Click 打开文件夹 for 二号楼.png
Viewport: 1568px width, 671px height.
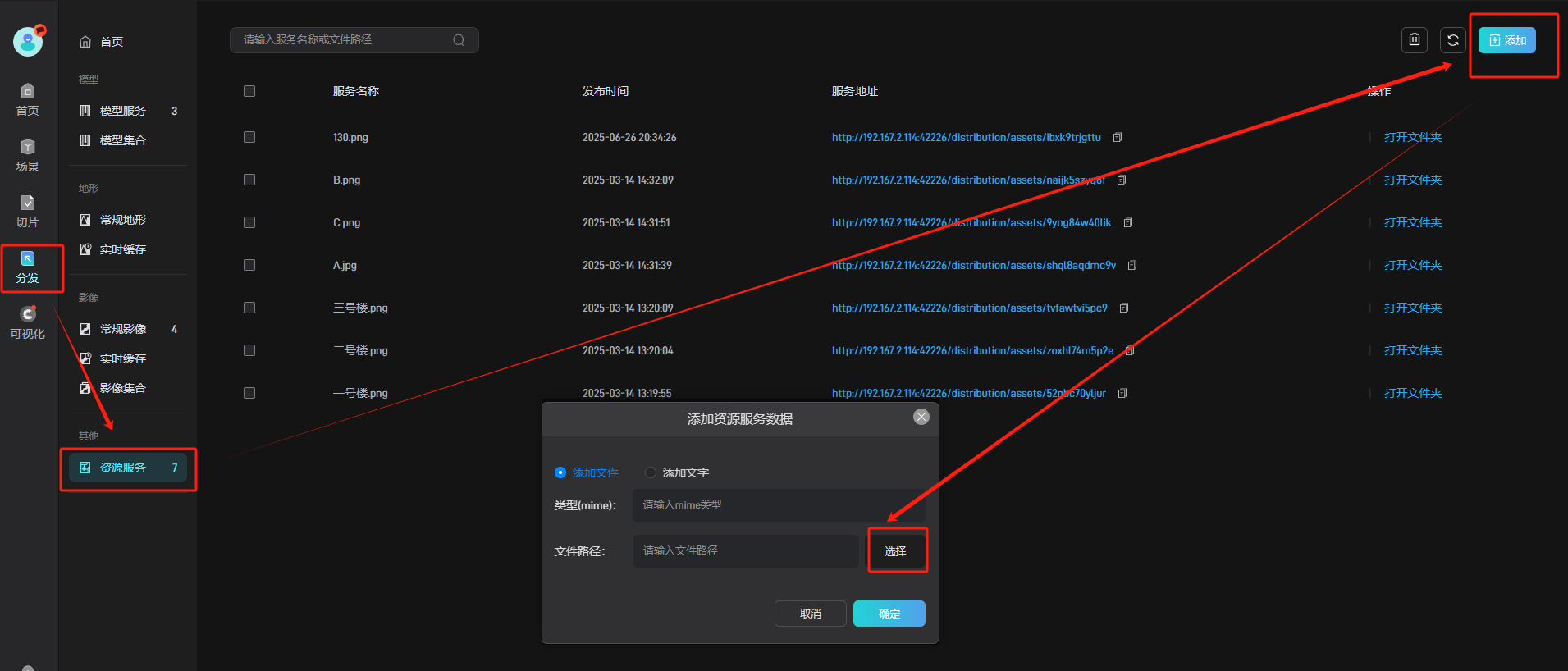point(1413,351)
